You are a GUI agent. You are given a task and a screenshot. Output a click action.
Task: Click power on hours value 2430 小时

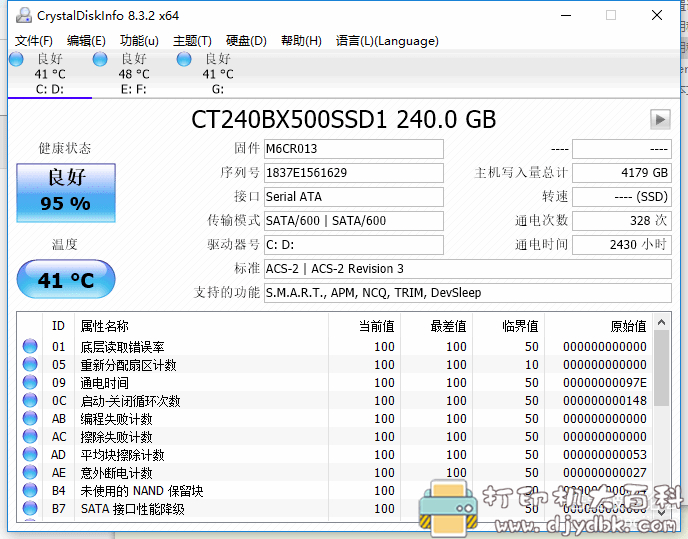[x=622, y=244]
